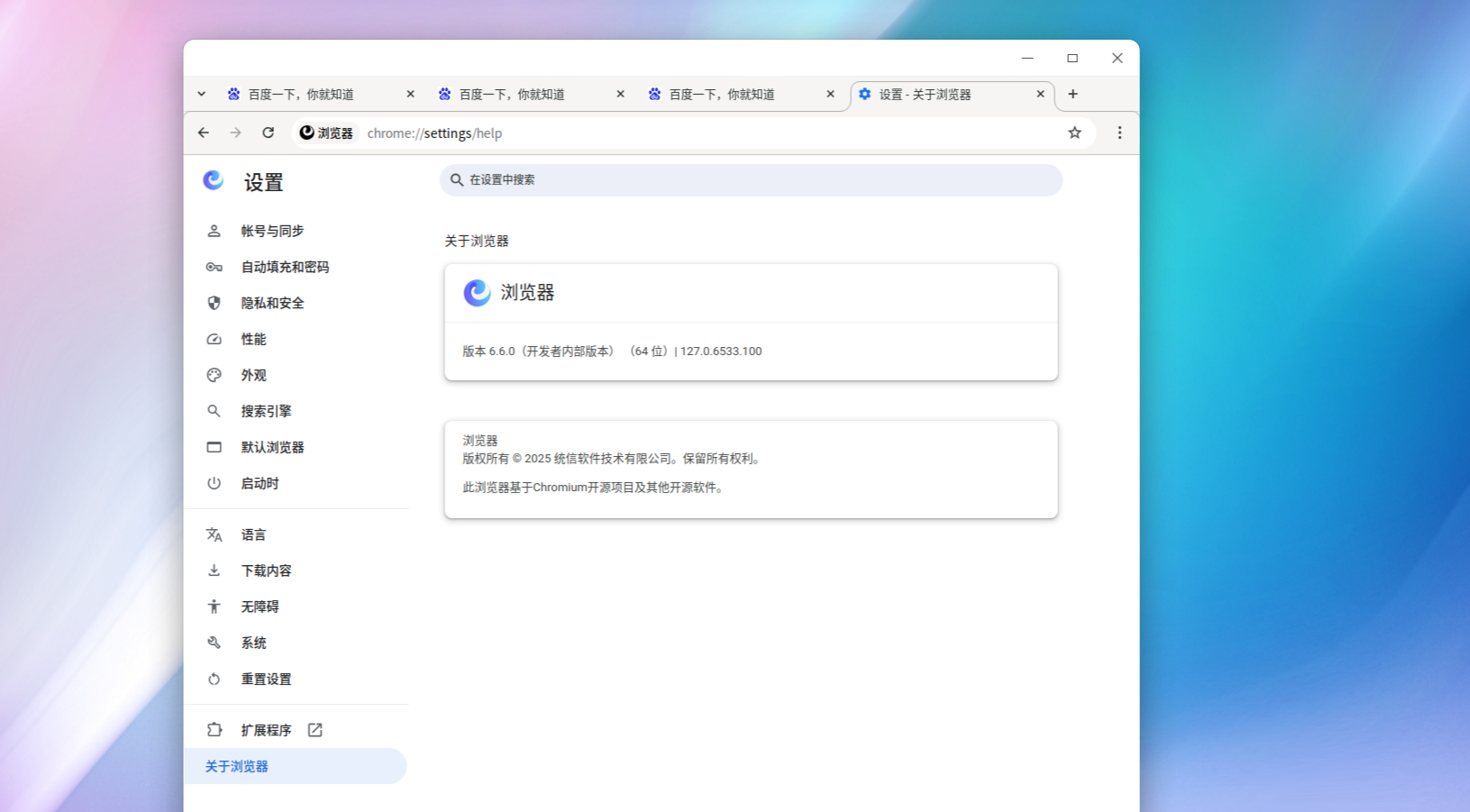The height and width of the screenshot is (812, 1470).
Task: Maximize the browser window
Action: 1073,58
